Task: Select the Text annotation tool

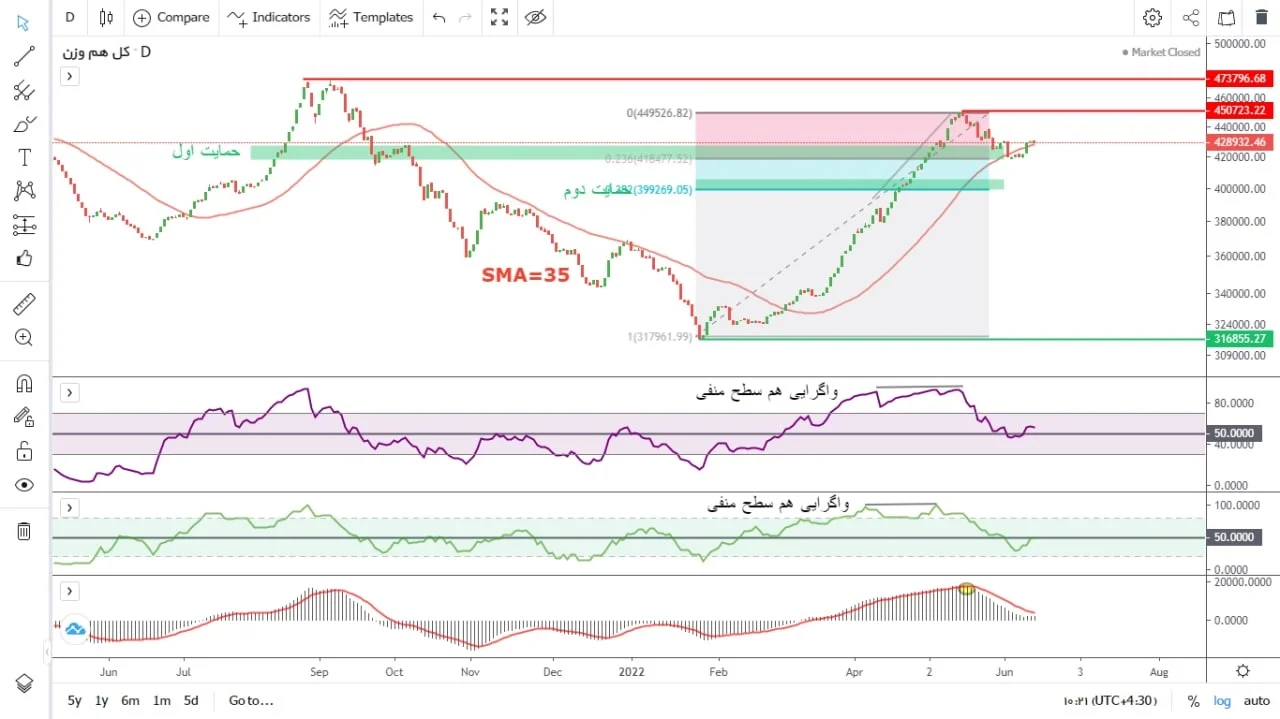Action: pyautogui.click(x=24, y=158)
